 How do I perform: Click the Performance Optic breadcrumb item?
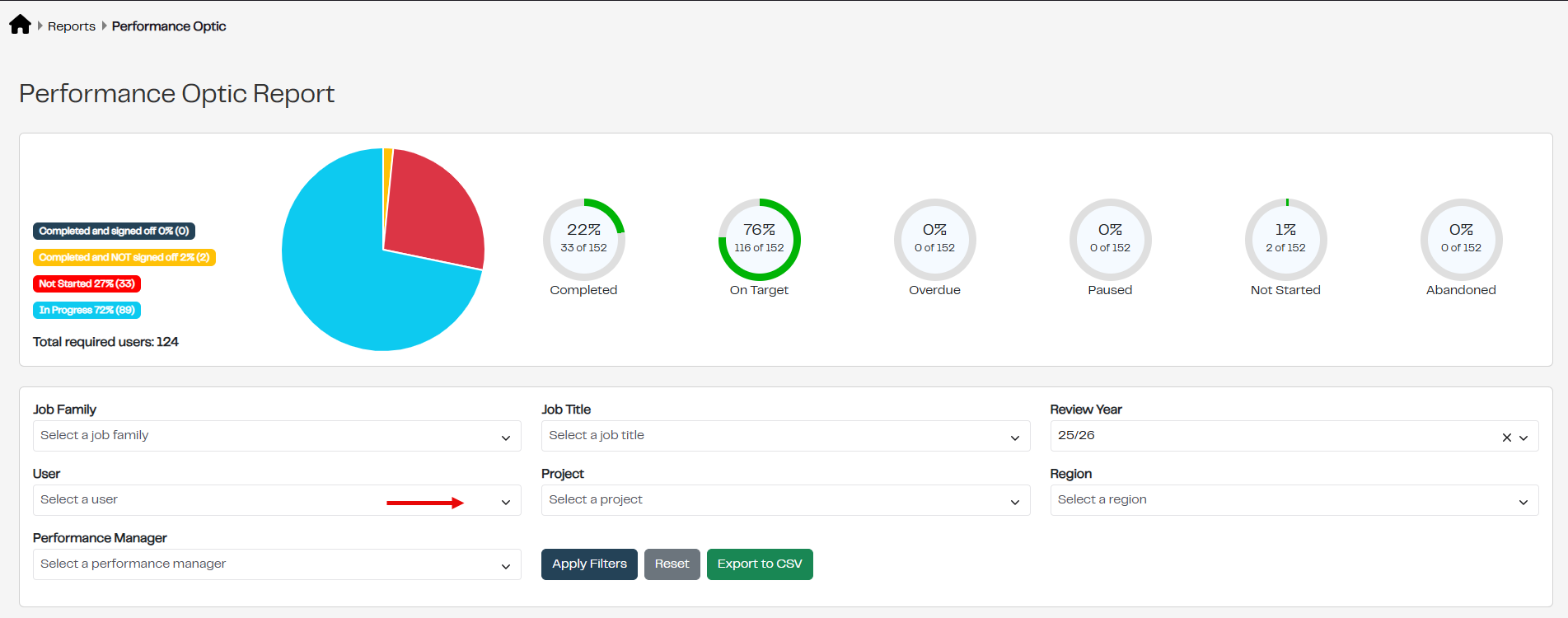point(169,26)
